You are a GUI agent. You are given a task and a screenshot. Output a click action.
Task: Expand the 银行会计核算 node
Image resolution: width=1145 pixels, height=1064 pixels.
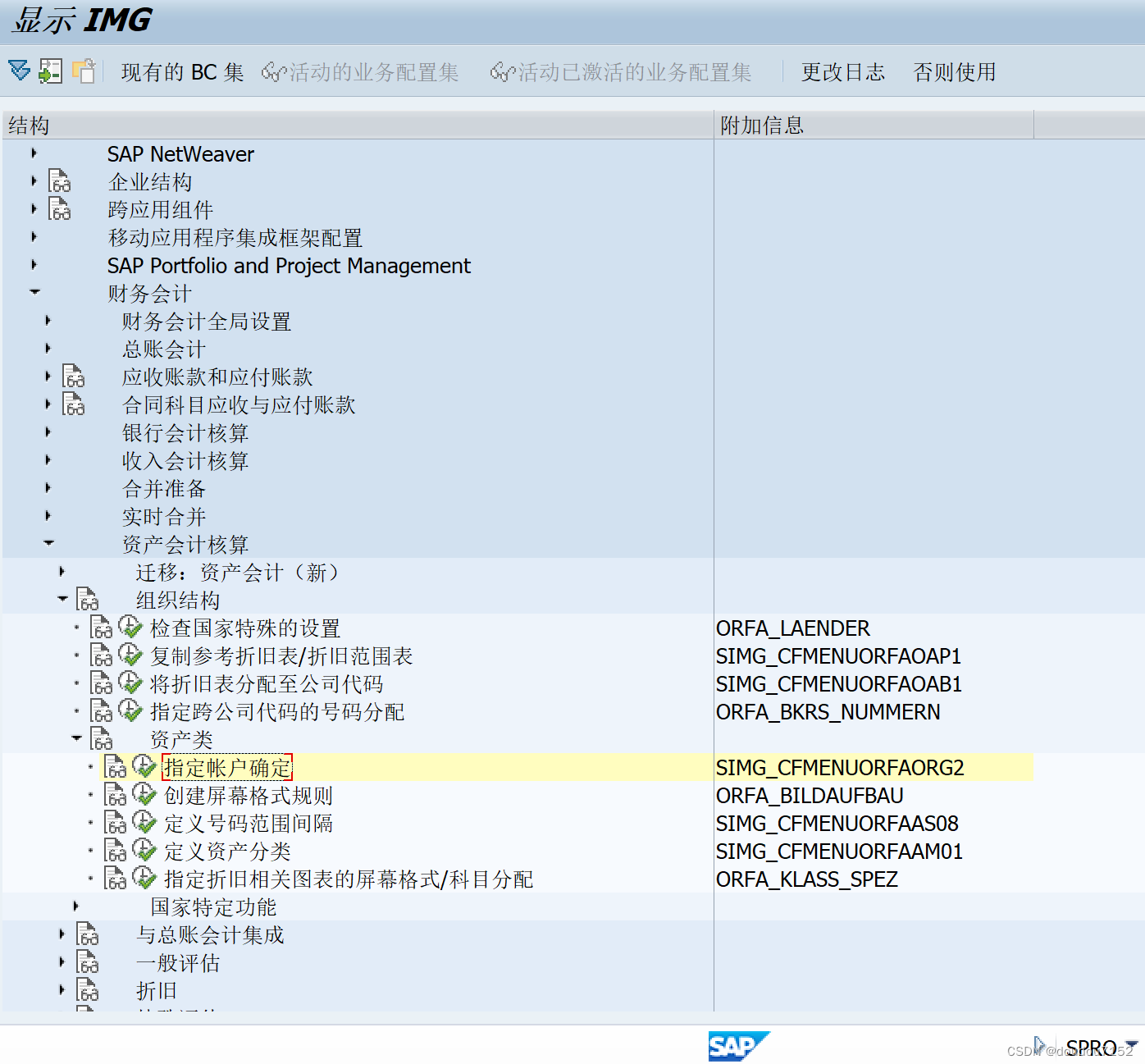tap(48, 432)
